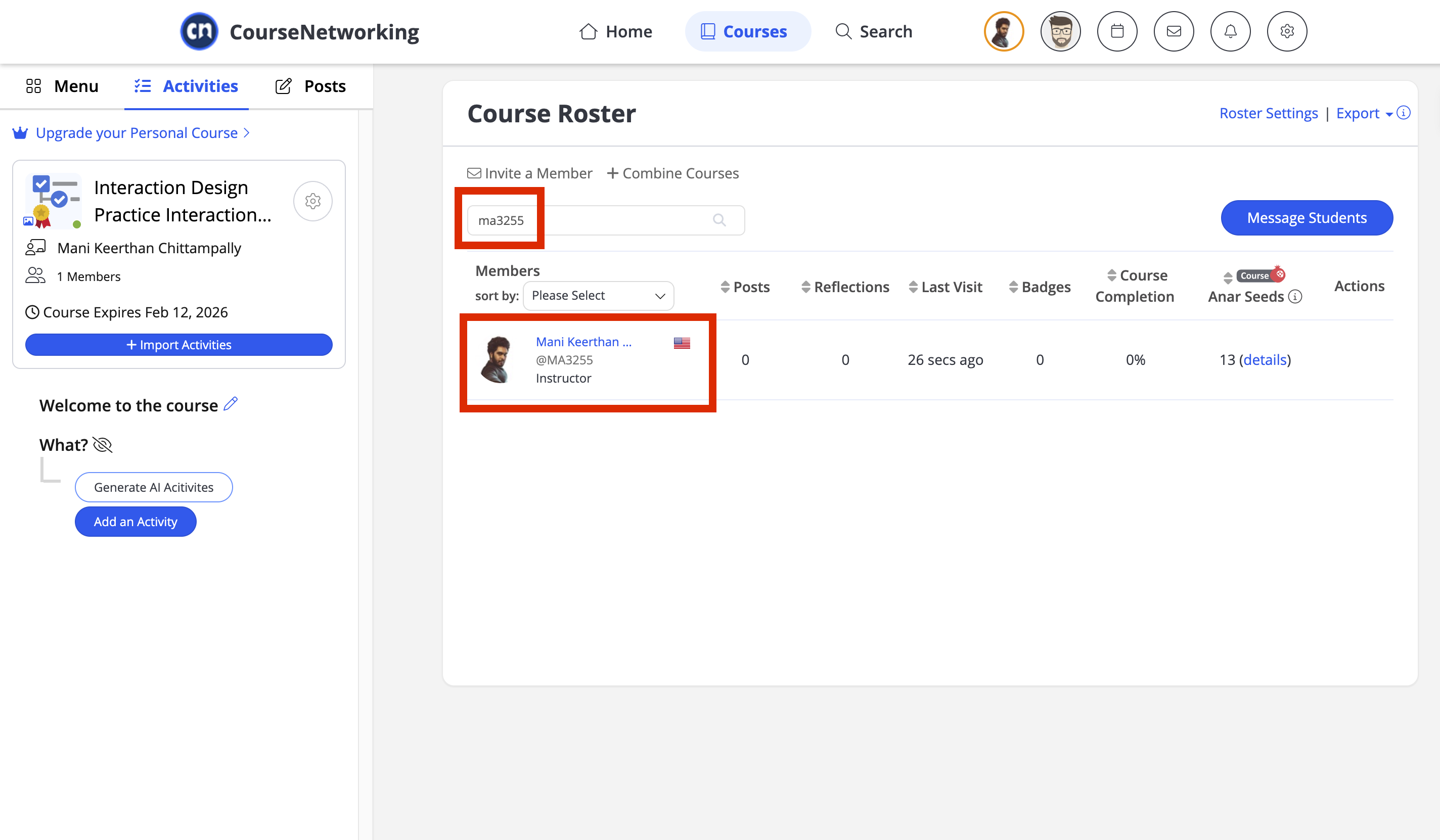Open the course card settings gear

click(x=312, y=201)
